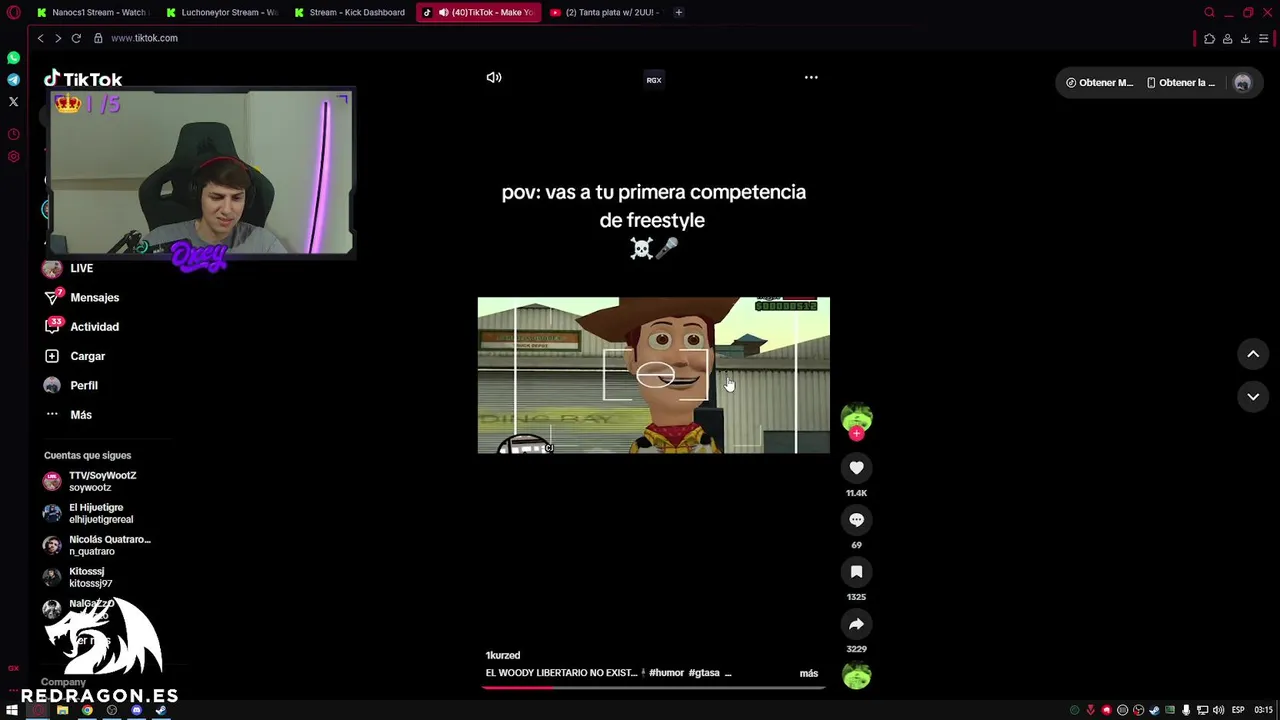Screen dimensions: 1280x720
Task: Open the comments bubble showing 69
Action: [856, 520]
